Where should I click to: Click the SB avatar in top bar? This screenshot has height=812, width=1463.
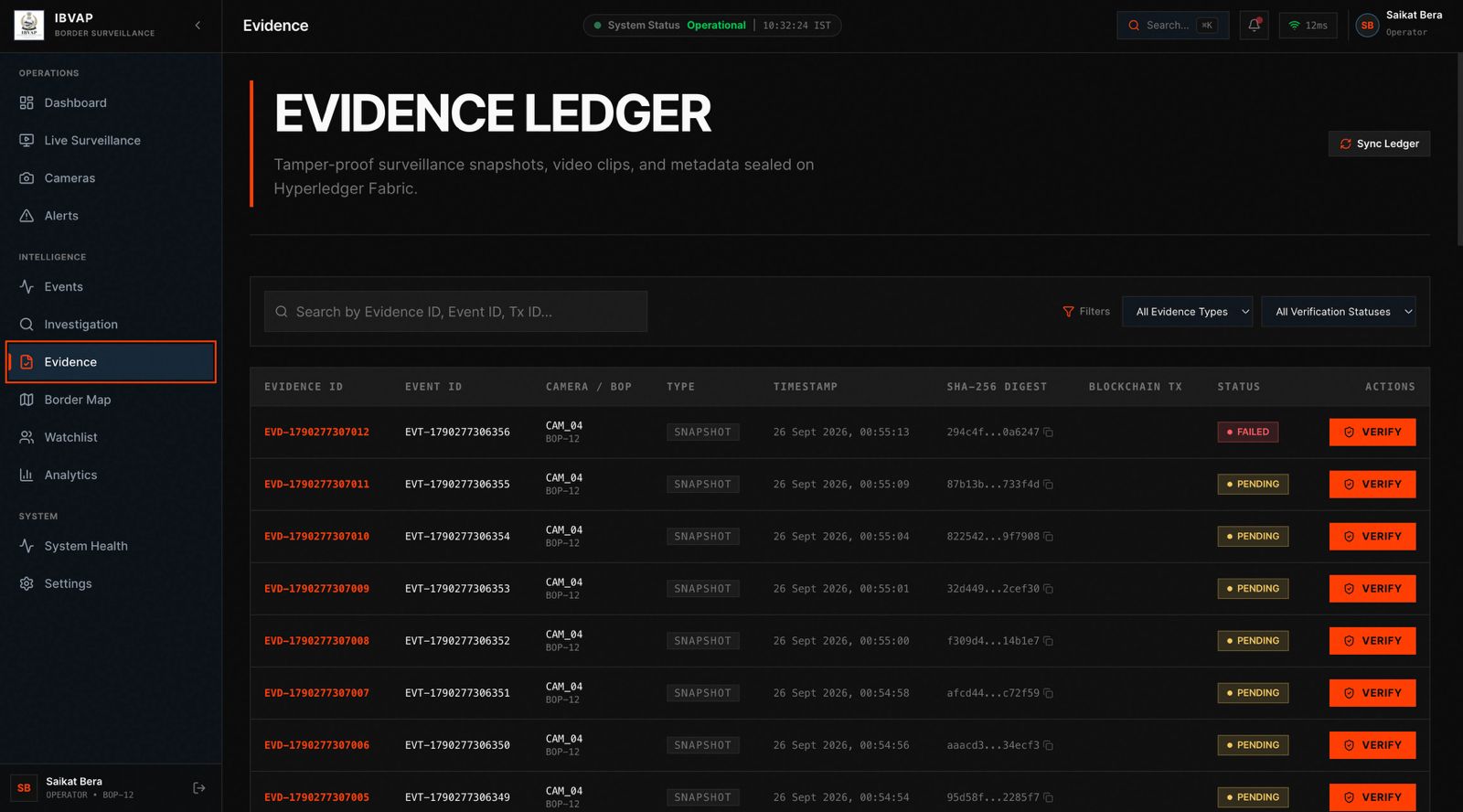1367,26
